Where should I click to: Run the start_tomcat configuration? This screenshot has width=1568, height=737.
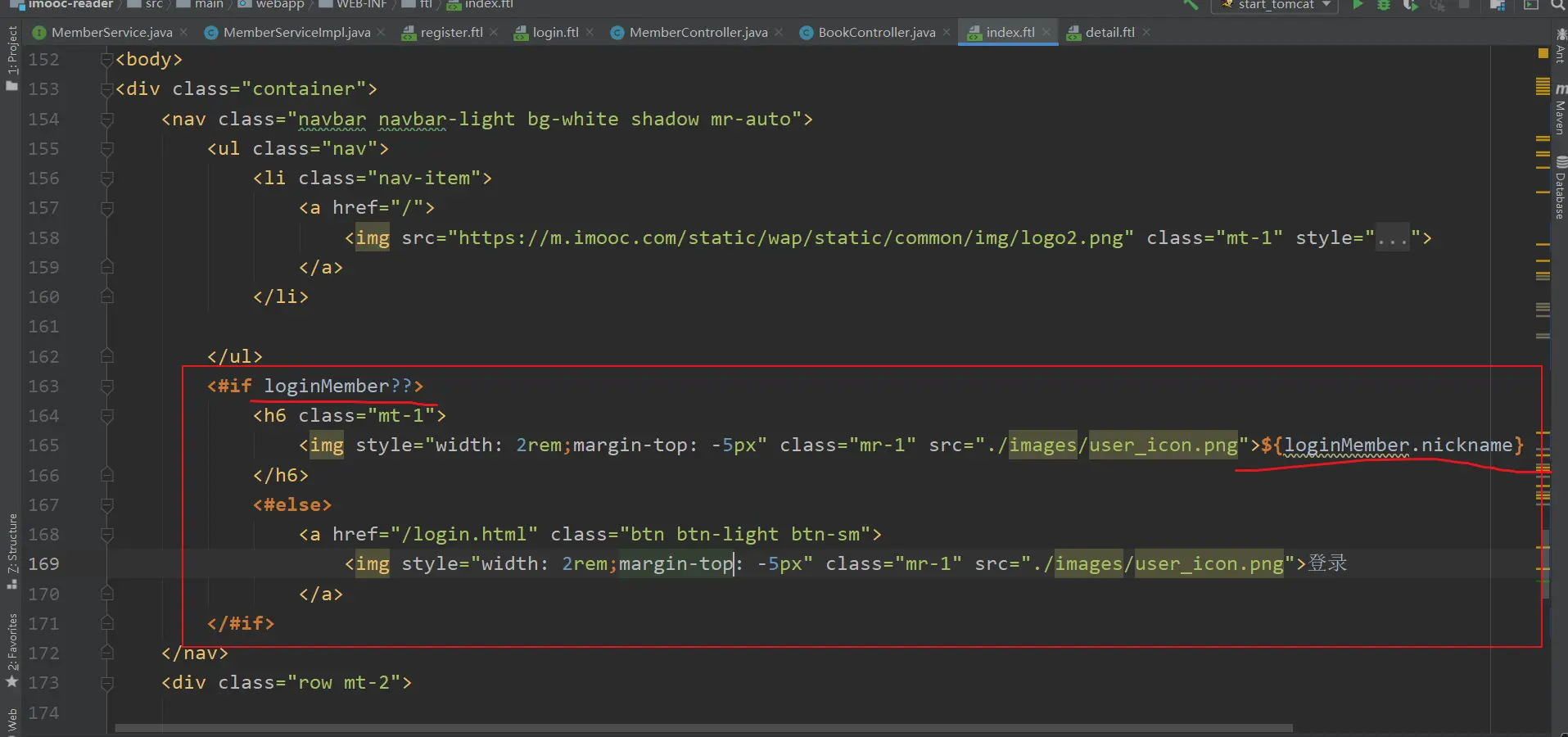pyautogui.click(x=1358, y=5)
